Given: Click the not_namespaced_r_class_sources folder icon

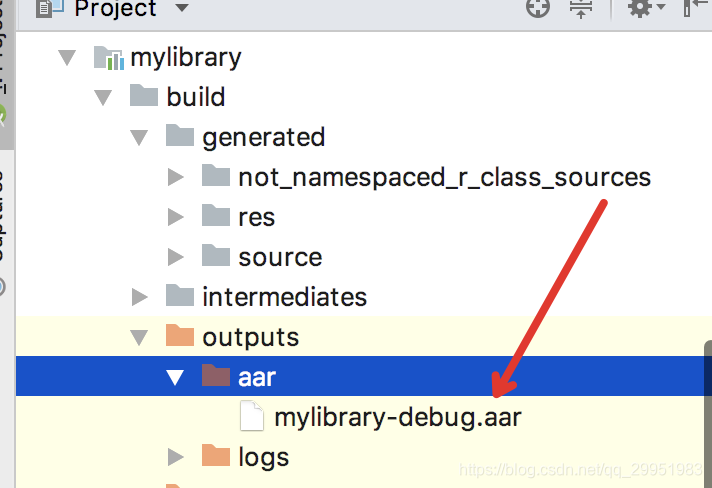Looking at the screenshot, I should click(x=216, y=175).
